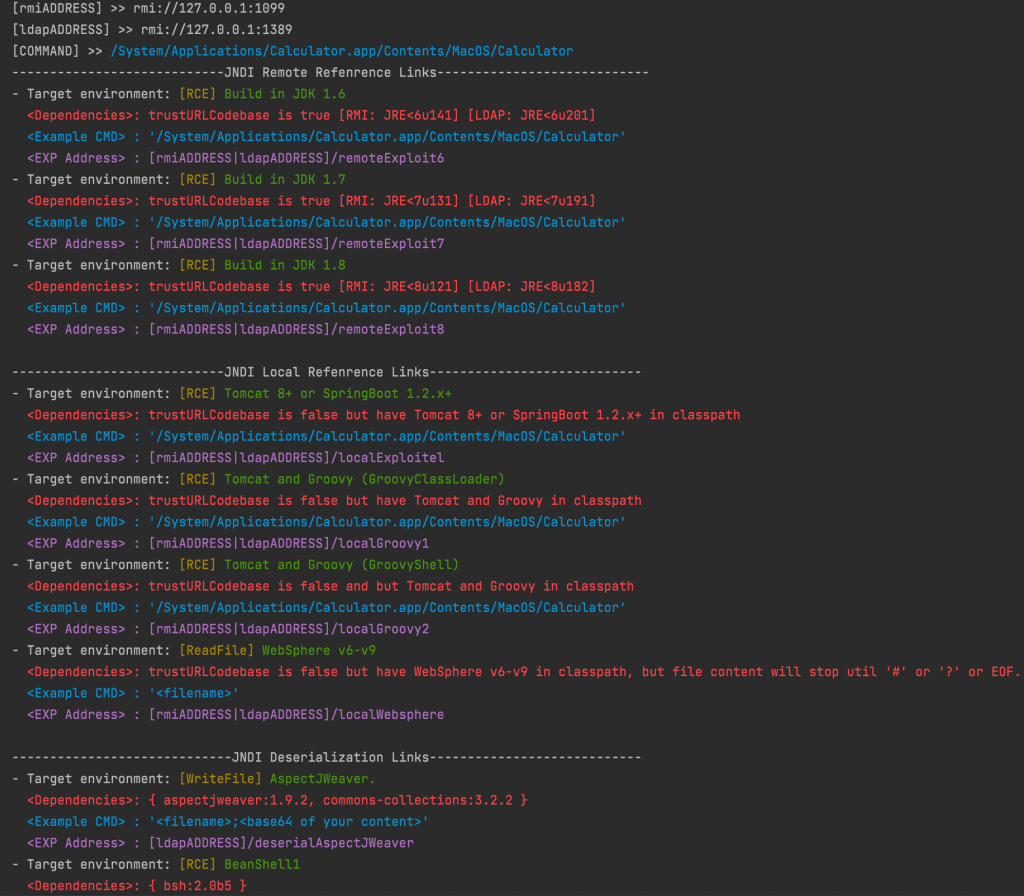Screen dimensions: 1024x896
Task: Click Example CMD line under GroovyShell entry
Action: (326, 608)
